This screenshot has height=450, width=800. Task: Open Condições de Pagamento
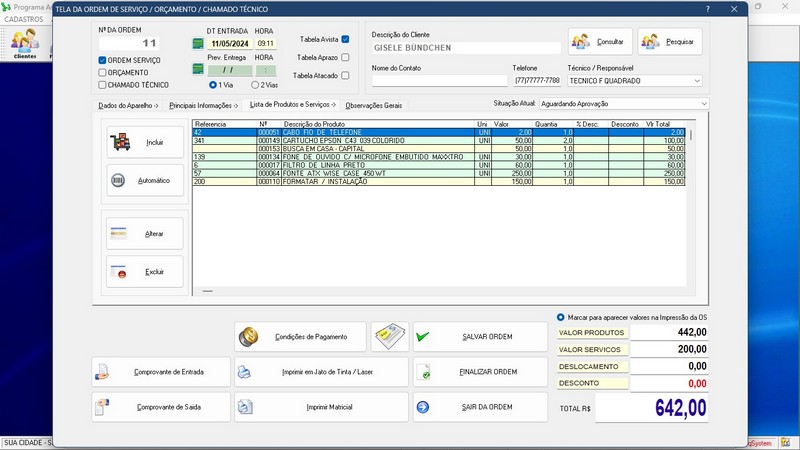point(299,337)
